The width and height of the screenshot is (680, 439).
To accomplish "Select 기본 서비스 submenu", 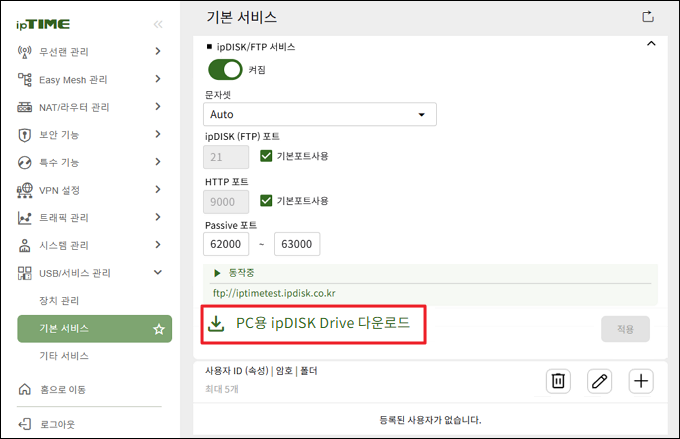I will (95, 329).
